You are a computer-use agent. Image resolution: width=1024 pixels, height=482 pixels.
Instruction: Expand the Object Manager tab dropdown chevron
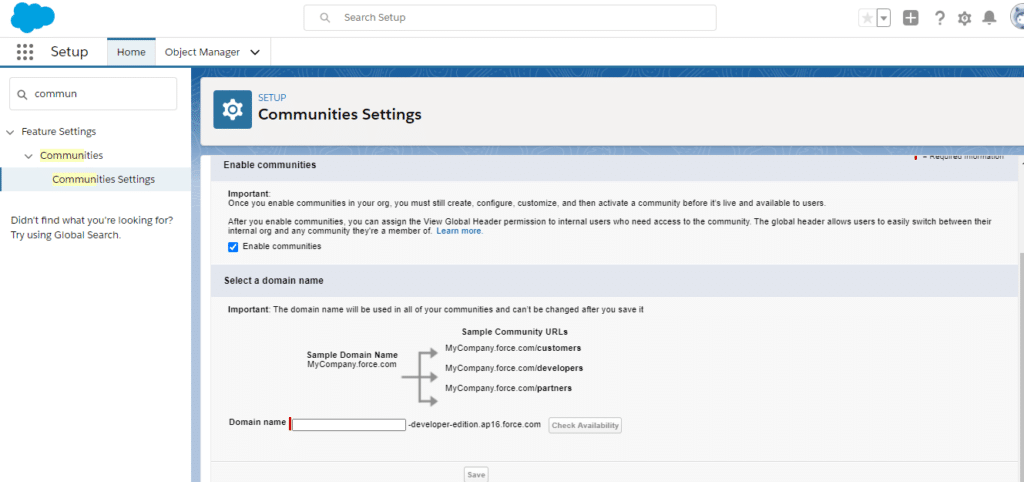pos(255,52)
